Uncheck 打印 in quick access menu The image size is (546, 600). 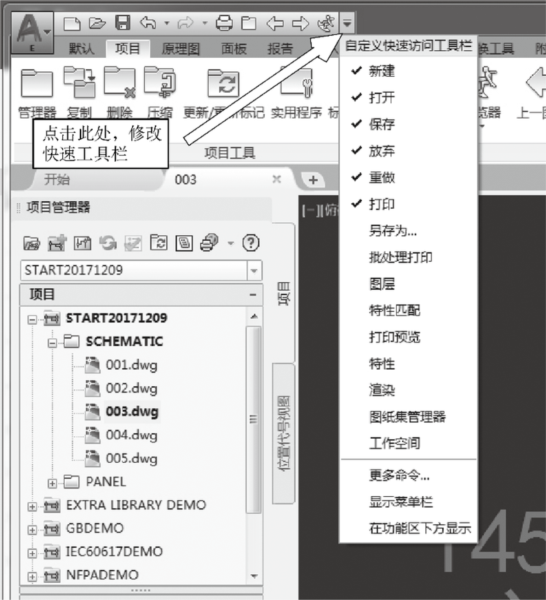[x=408, y=204]
